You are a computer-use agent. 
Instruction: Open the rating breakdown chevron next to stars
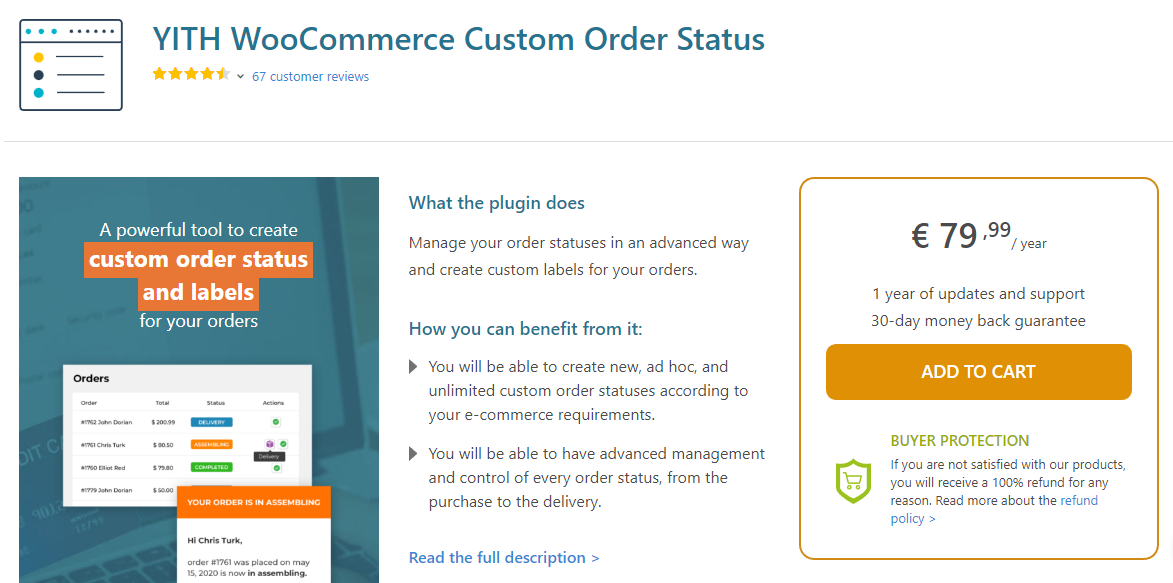pyautogui.click(x=240, y=75)
